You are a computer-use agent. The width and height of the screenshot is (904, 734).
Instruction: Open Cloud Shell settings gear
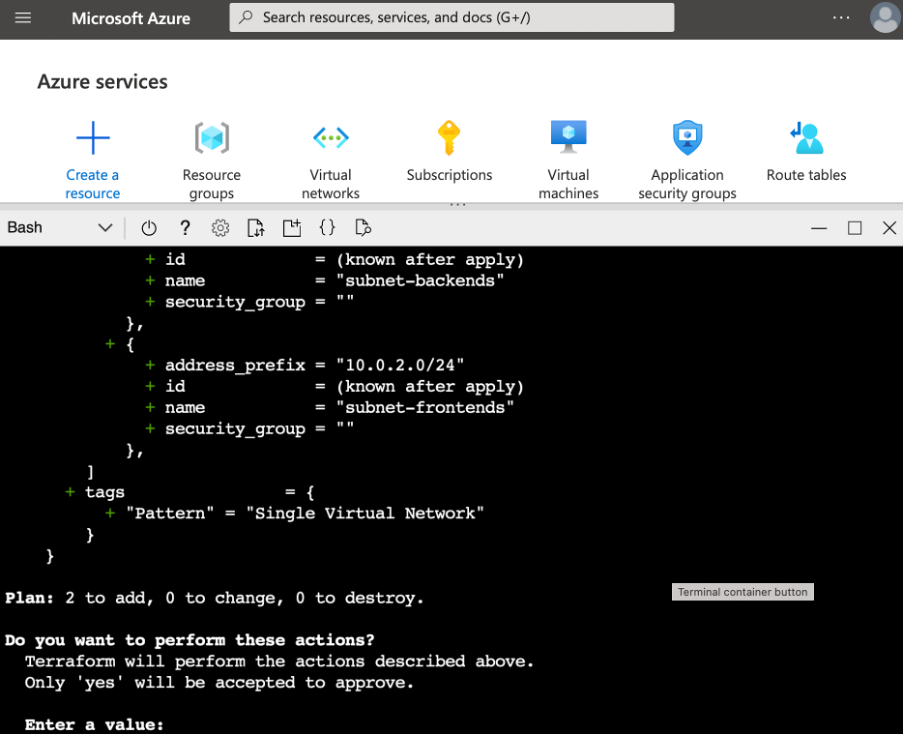(220, 228)
